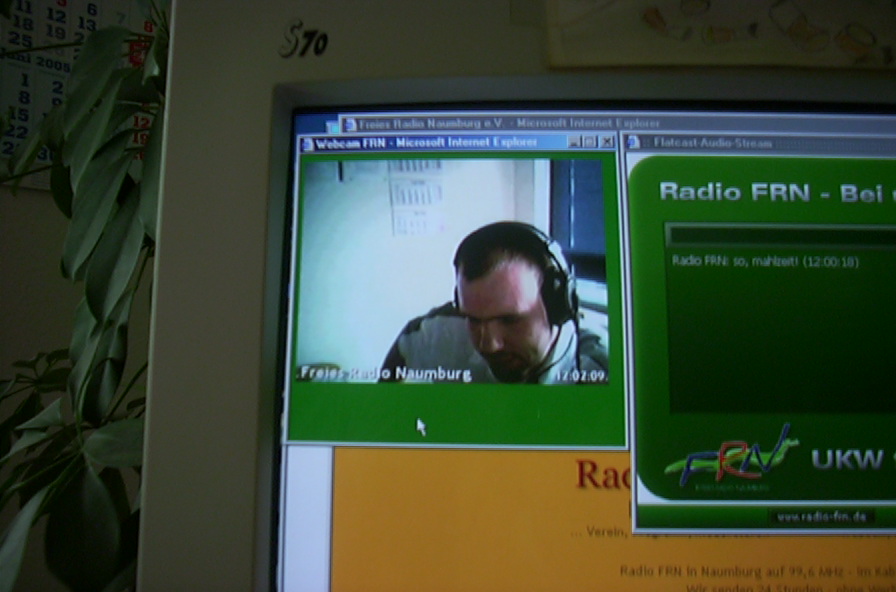Click the 12:02:09 webcam timestamp
896x592 pixels.
(x=580, y=376)
